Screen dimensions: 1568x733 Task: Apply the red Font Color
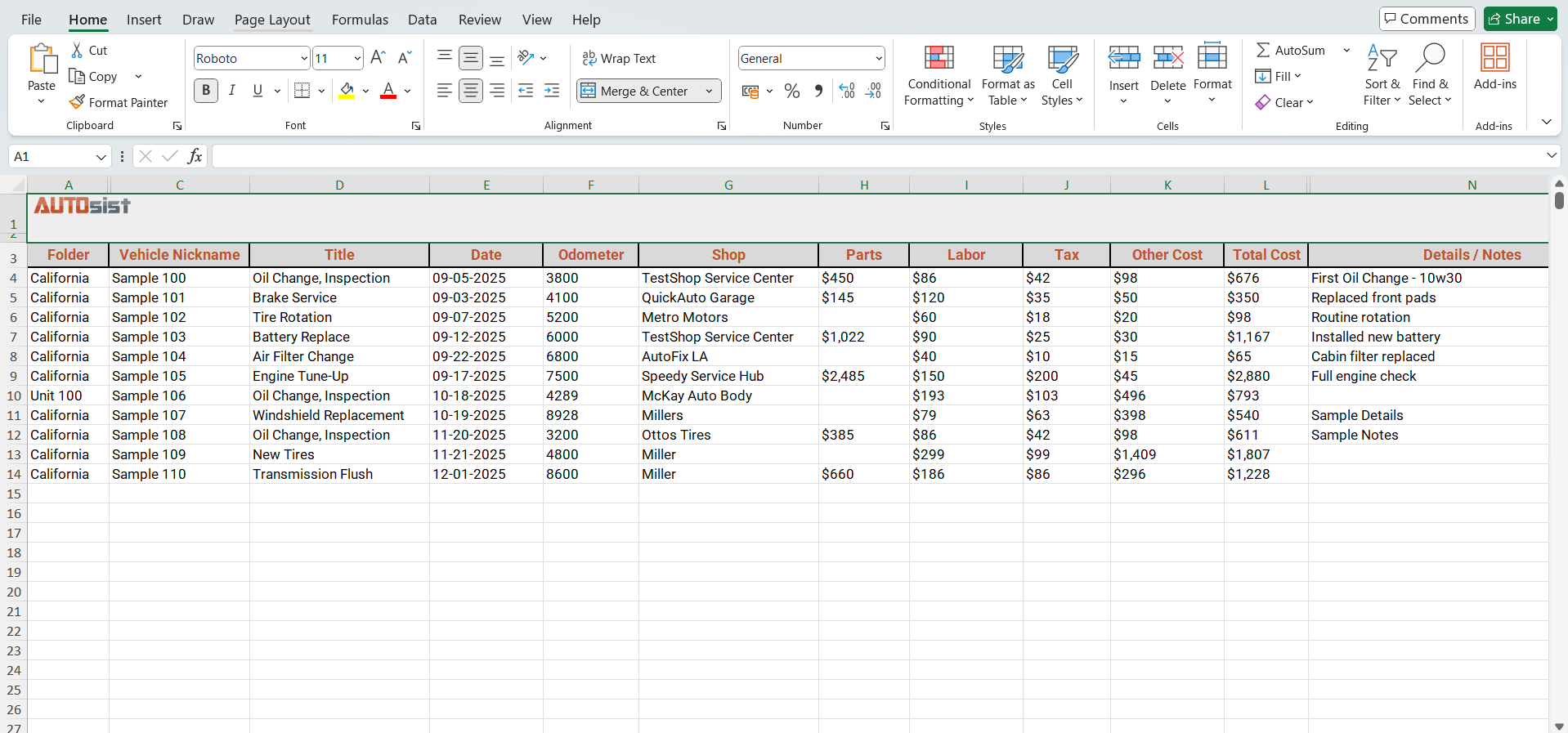(388, 91)
